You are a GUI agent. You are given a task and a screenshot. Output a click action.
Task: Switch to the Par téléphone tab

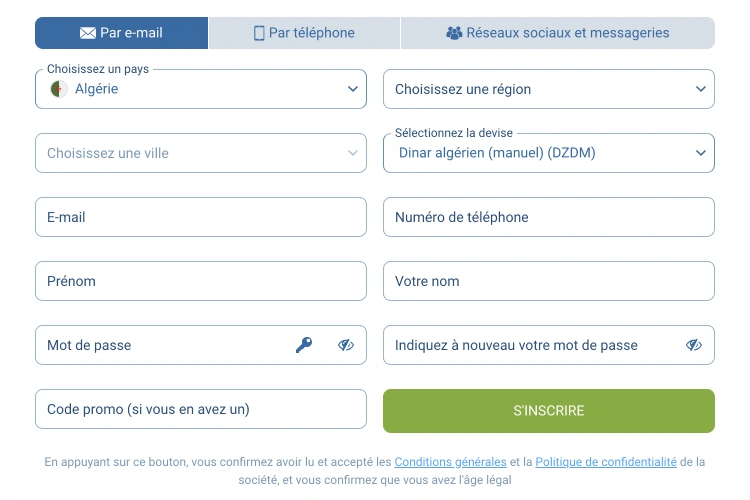coord(304,33)
